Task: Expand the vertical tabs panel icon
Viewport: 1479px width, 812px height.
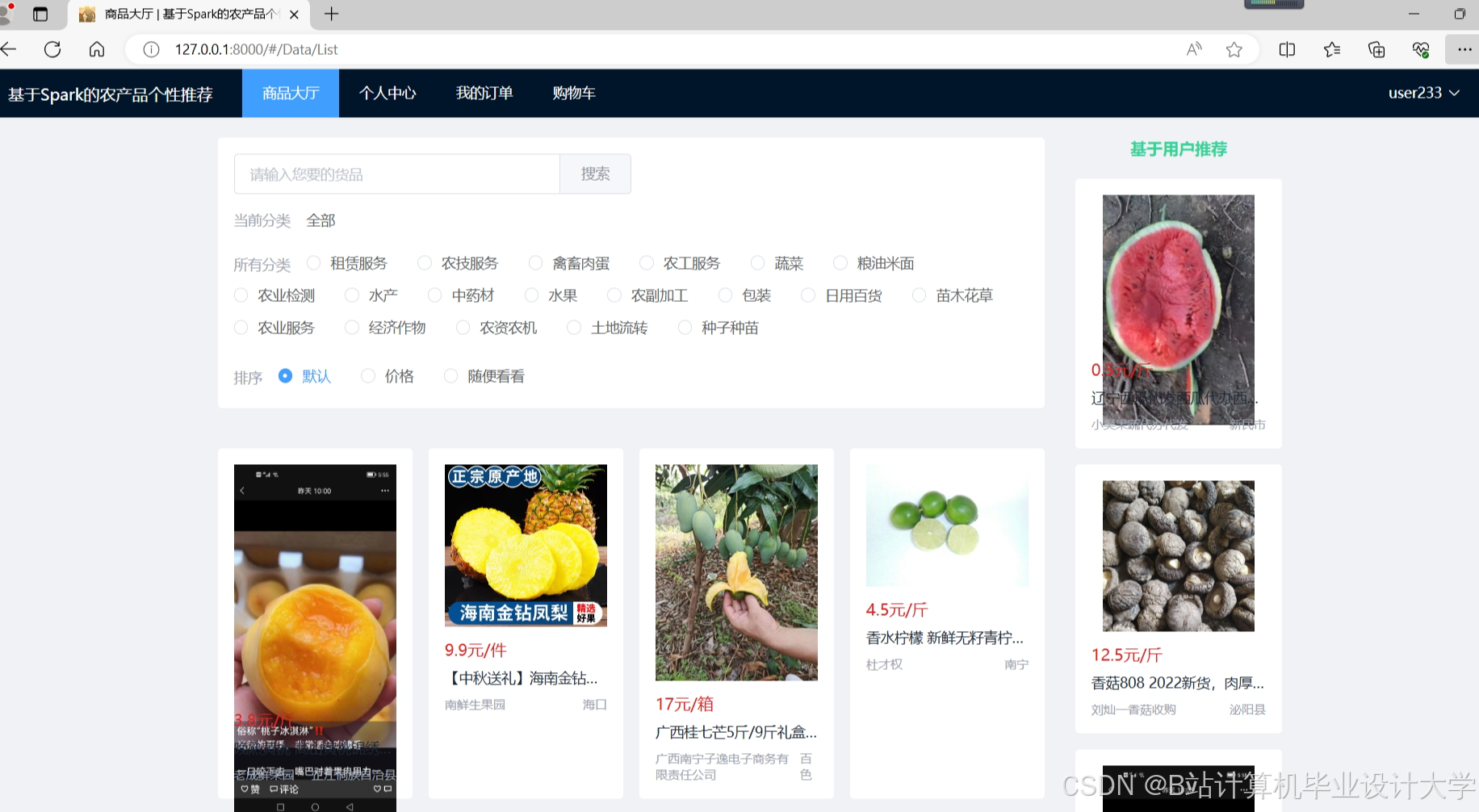Action: tap(39, 14)
